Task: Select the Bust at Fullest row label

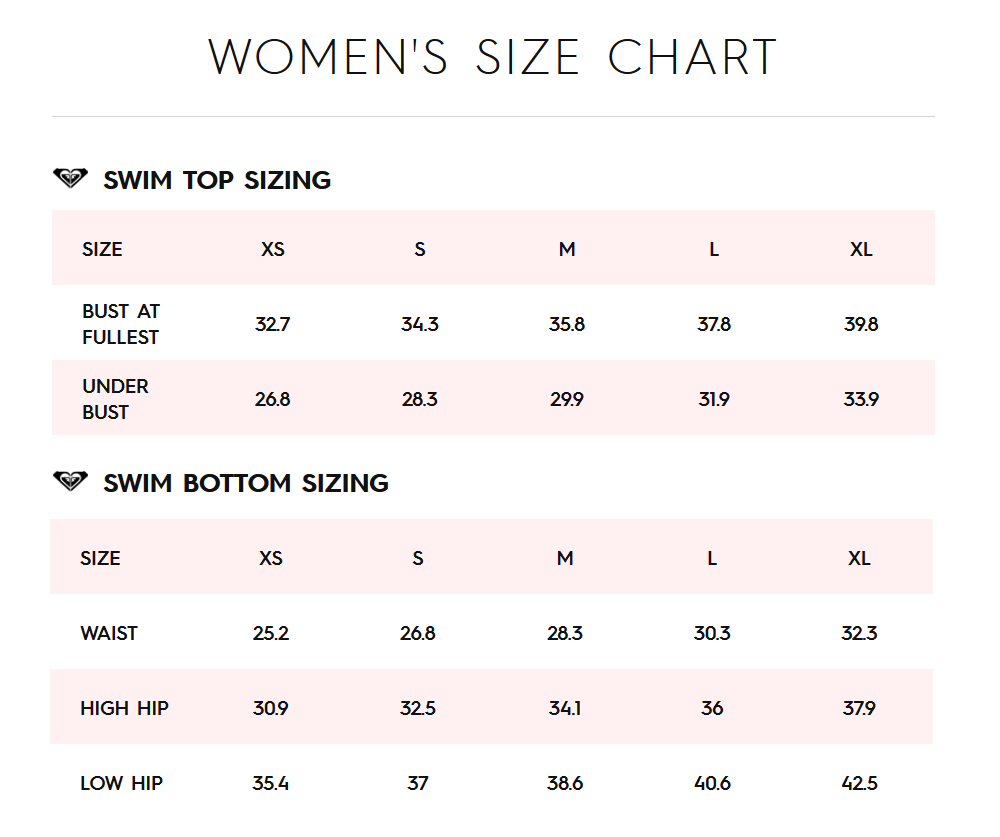Action: pos(121,324)
